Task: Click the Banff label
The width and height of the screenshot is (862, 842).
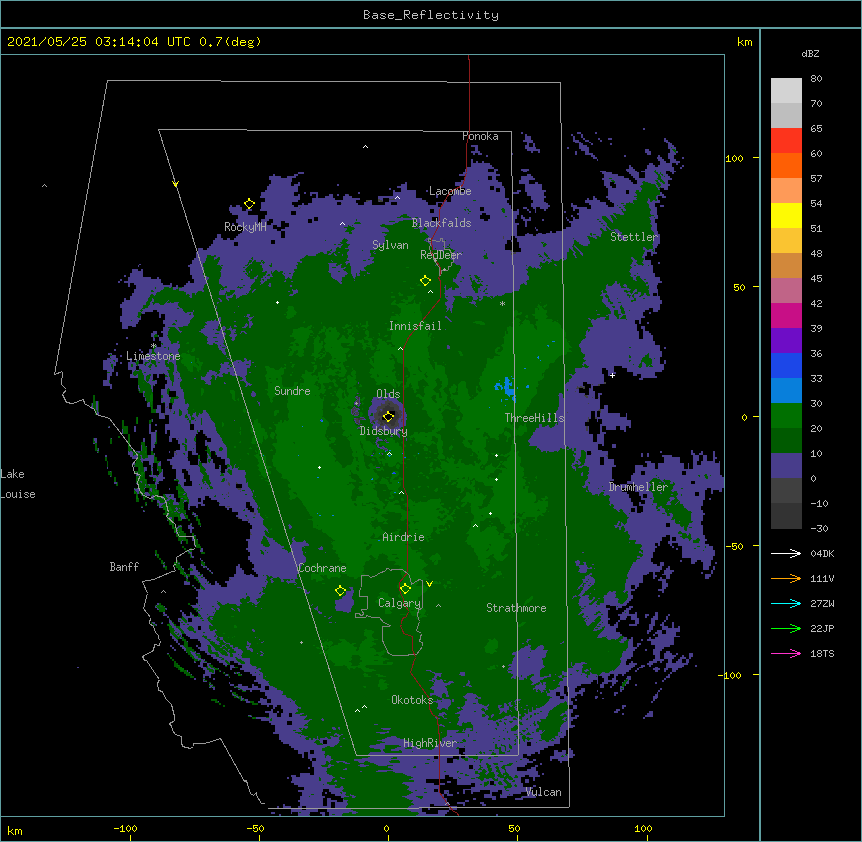Action: [124, 567]
